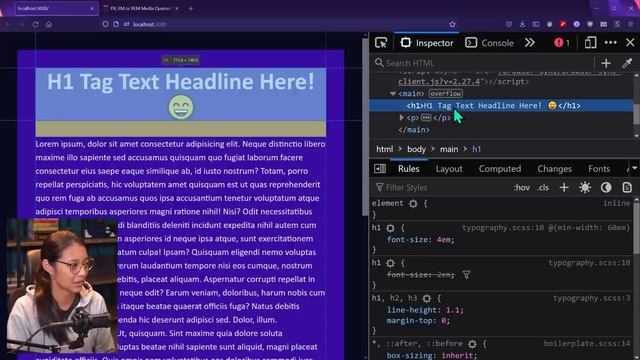
Task: Switch to the Fonts tab
Action: [x=599, y=169]
